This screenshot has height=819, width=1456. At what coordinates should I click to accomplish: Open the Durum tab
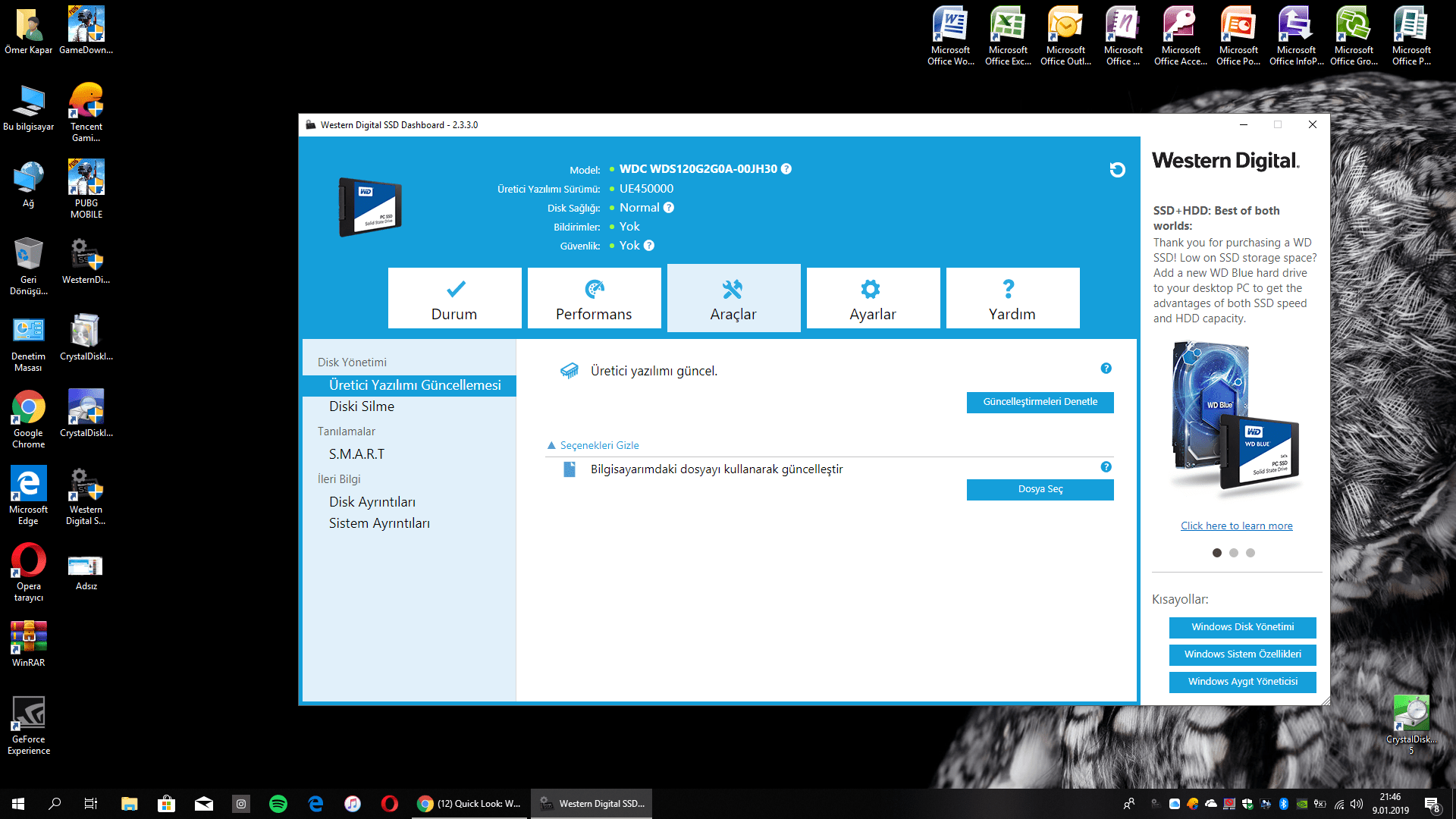pos(454,298)
